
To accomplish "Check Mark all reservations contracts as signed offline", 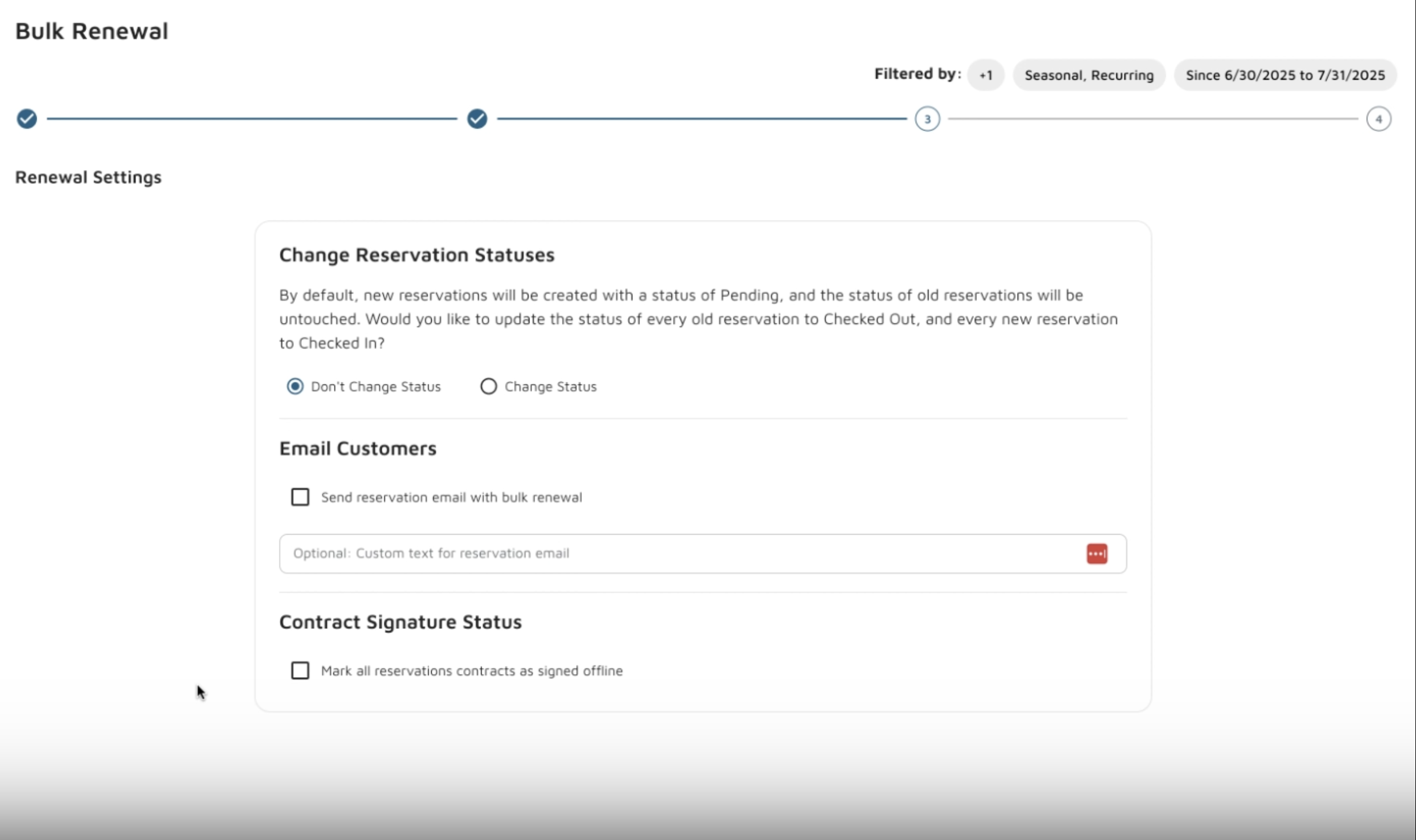I will 300,670.
